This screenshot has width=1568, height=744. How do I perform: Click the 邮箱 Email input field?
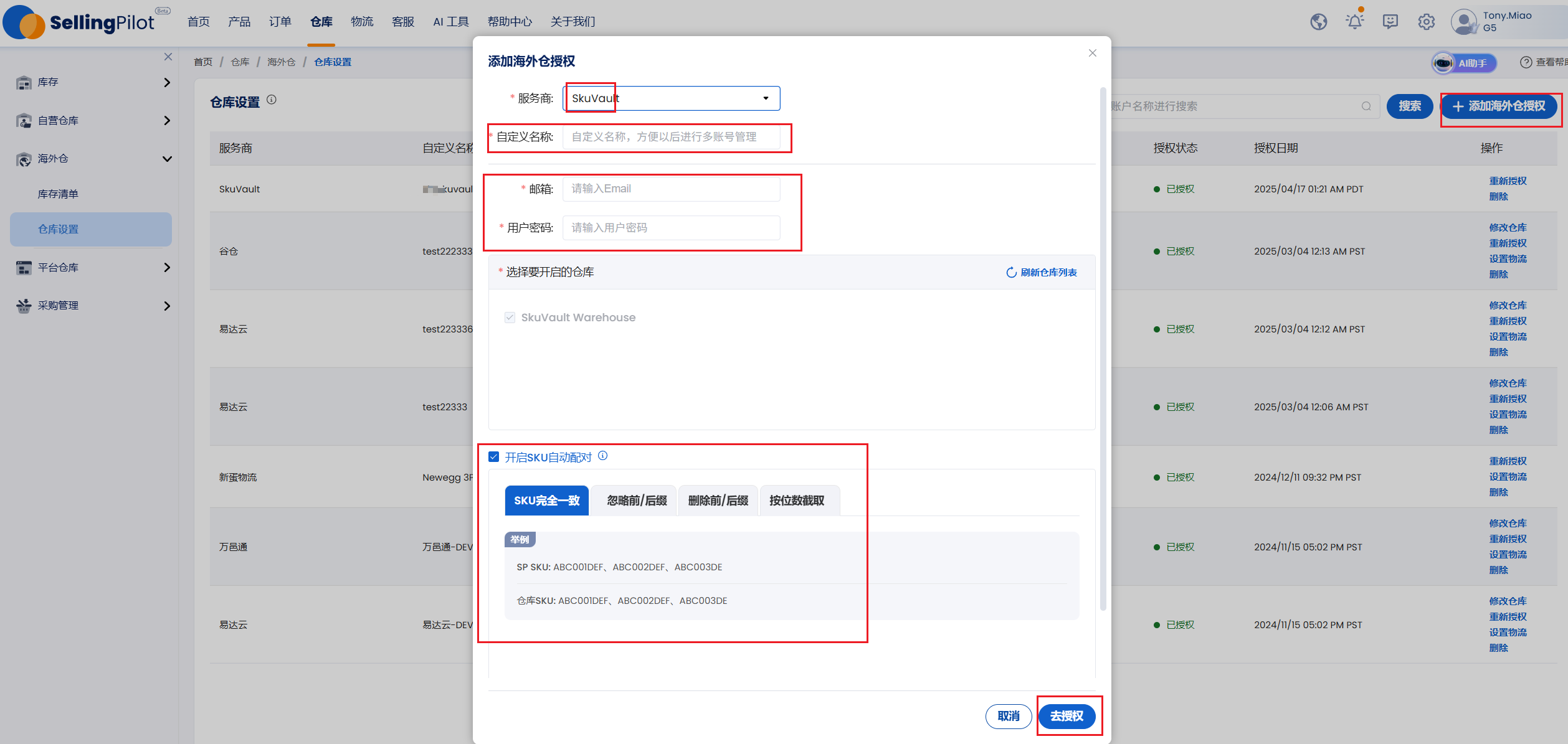pyautogui.click(x=671, y=189)
